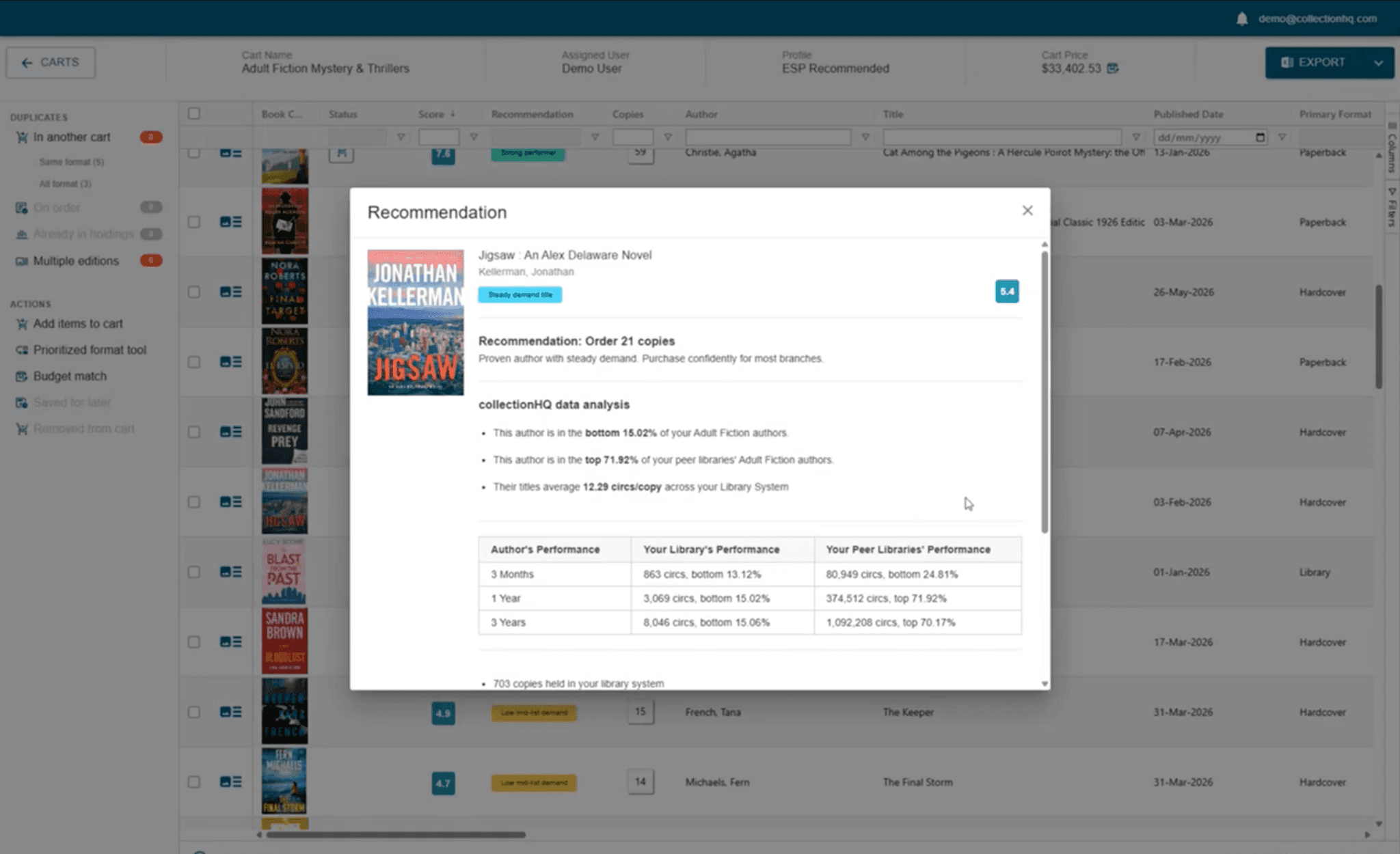
Task: Open the Copies column filter funnel
Action: tap(668, 137)
